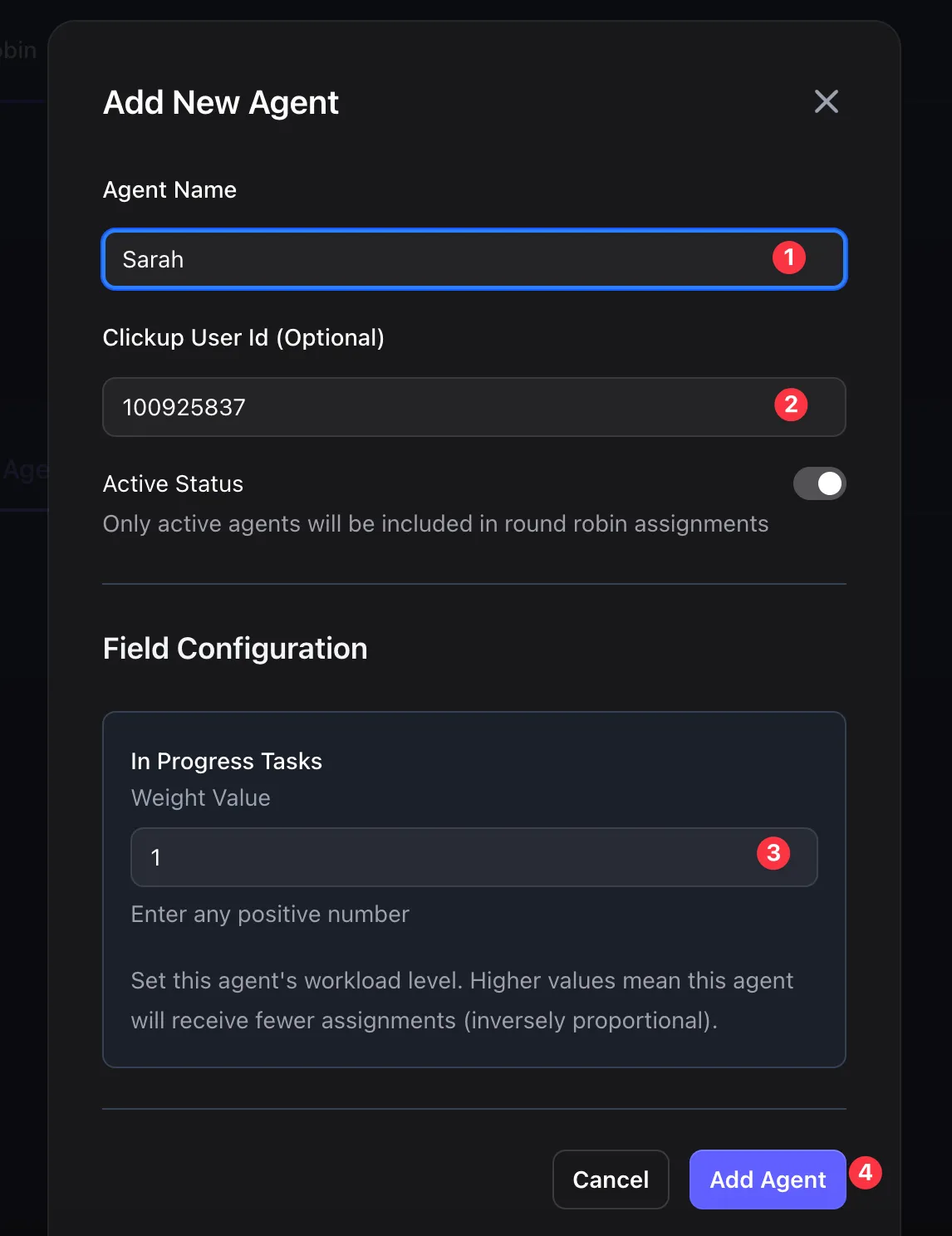Click the Enter any positive number hint
This screenshot has width=952, height=1236.
pyautogui.click(x=270, y=914)
